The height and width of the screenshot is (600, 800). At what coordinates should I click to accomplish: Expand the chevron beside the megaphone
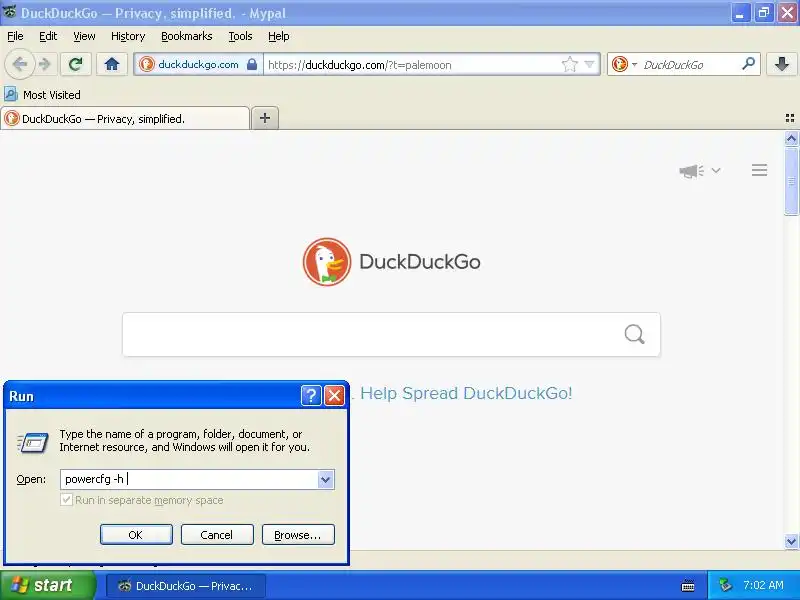716,170
